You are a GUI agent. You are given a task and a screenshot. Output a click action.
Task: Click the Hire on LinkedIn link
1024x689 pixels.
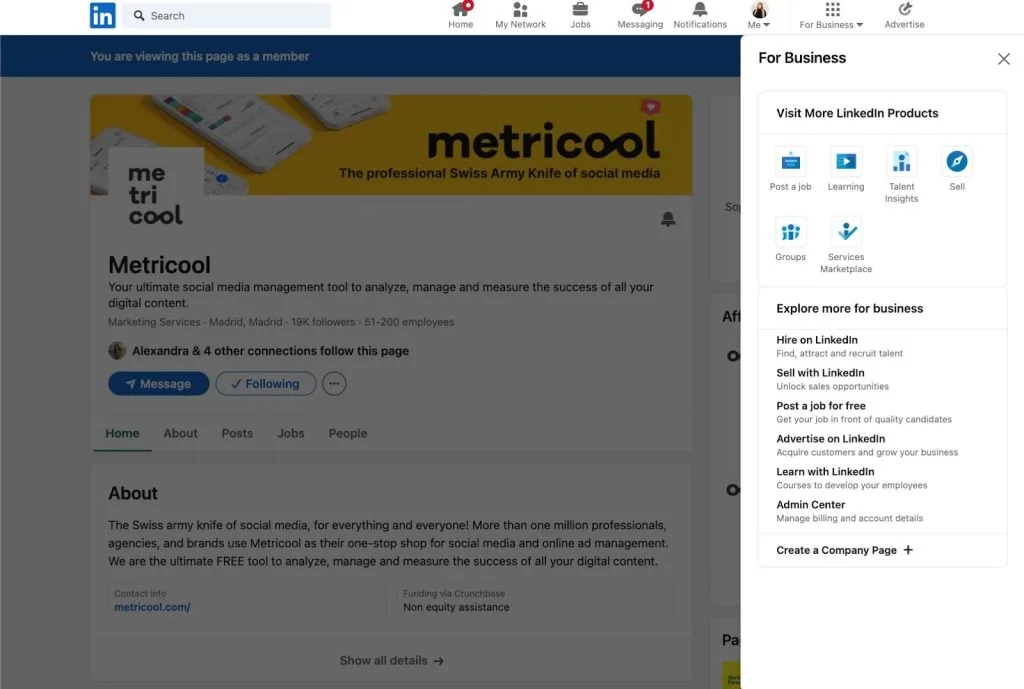[x=816, y=340]
